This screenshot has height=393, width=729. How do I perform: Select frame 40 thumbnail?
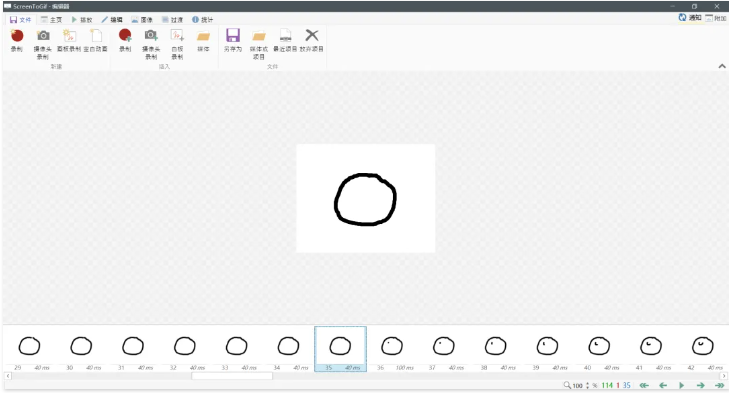pyautogui.click(x=599, y=349)
